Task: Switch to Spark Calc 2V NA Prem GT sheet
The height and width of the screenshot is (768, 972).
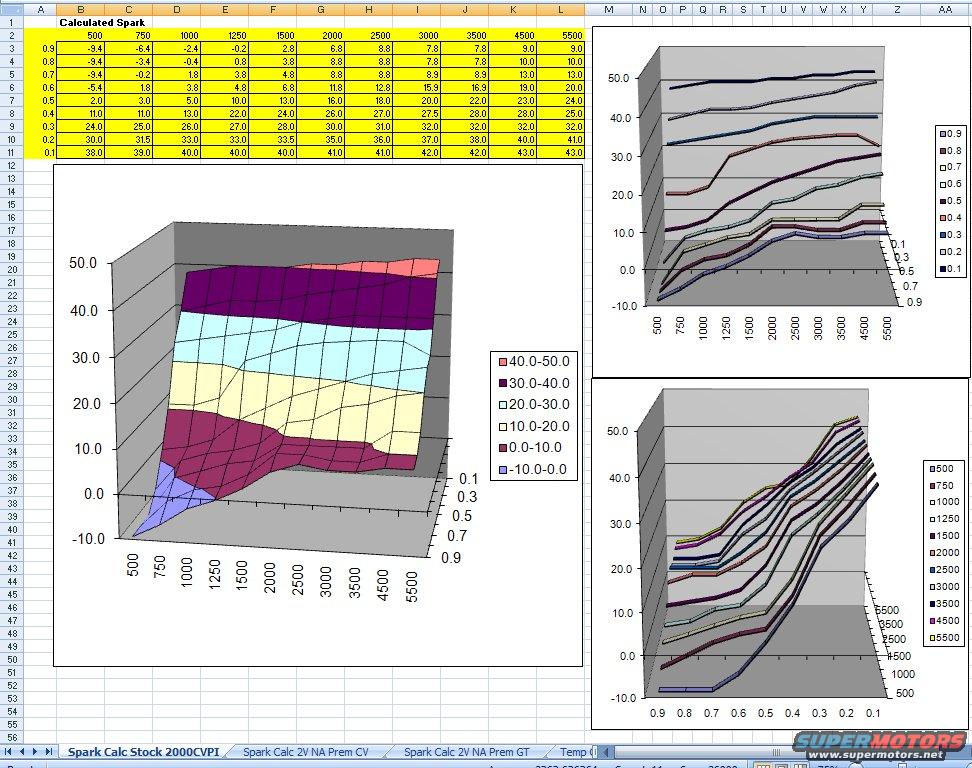Action: tap(466, 752)
